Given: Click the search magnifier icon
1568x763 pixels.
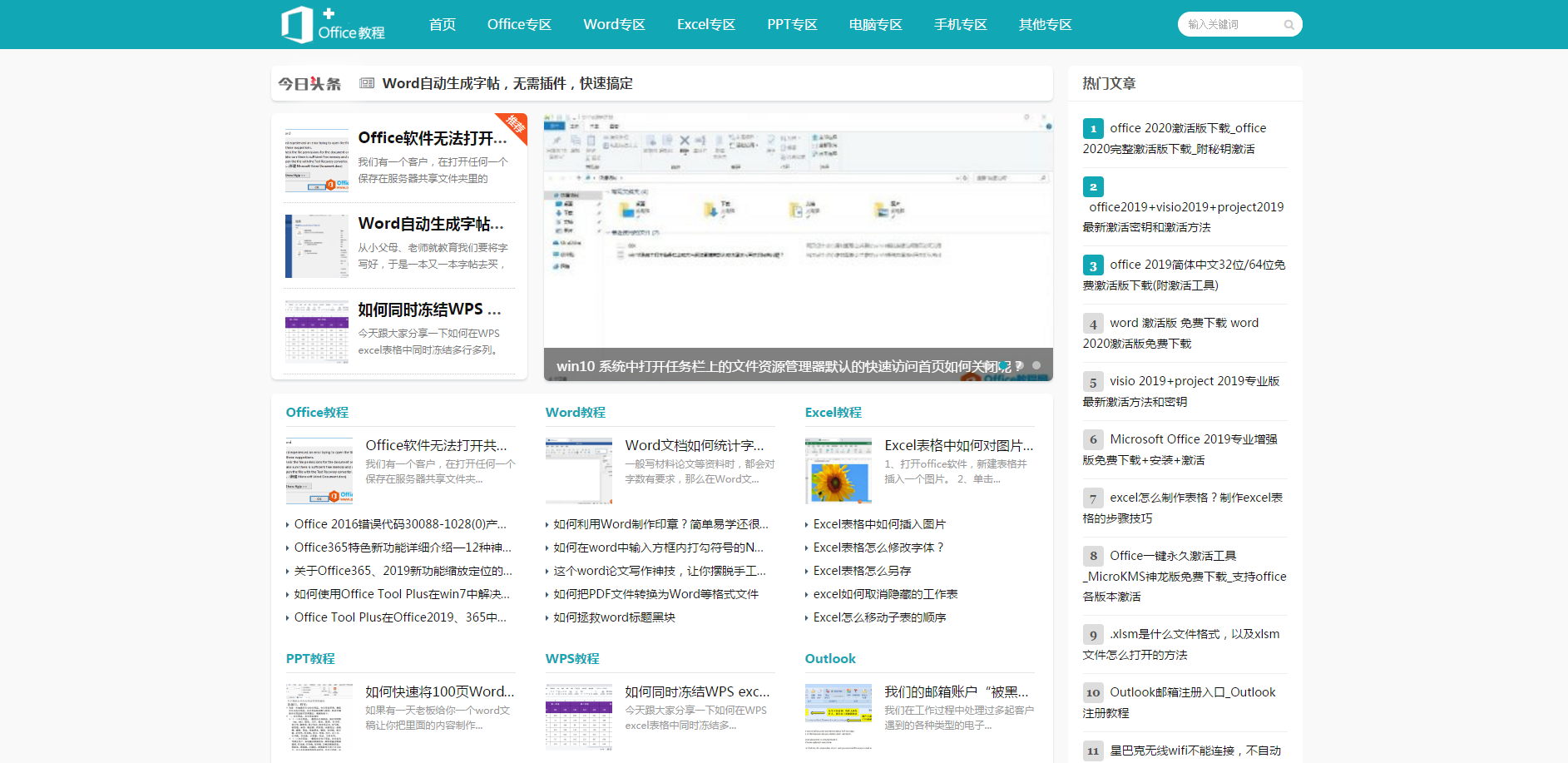Looking at the screenshot, I should click(x=1289, y=25).
